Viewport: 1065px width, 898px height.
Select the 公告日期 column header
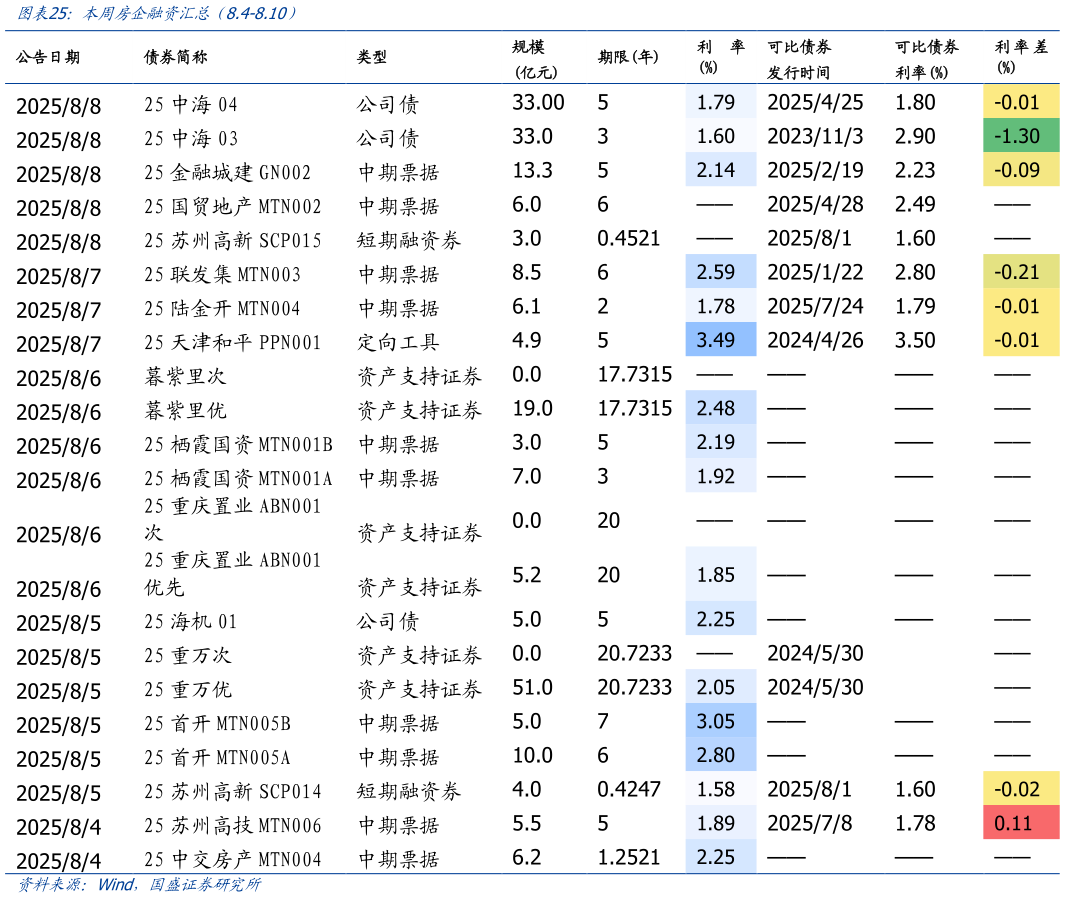pos(48,57)
